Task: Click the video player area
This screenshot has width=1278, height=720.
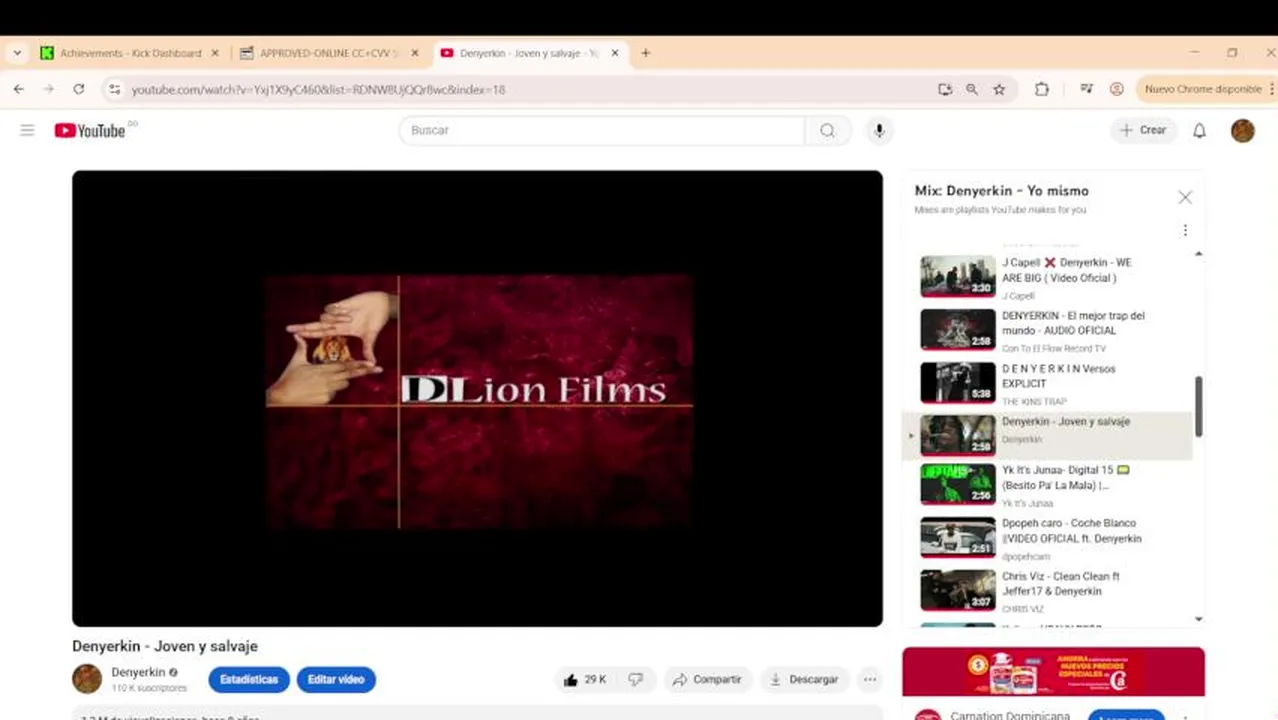Action: (477, 398)
